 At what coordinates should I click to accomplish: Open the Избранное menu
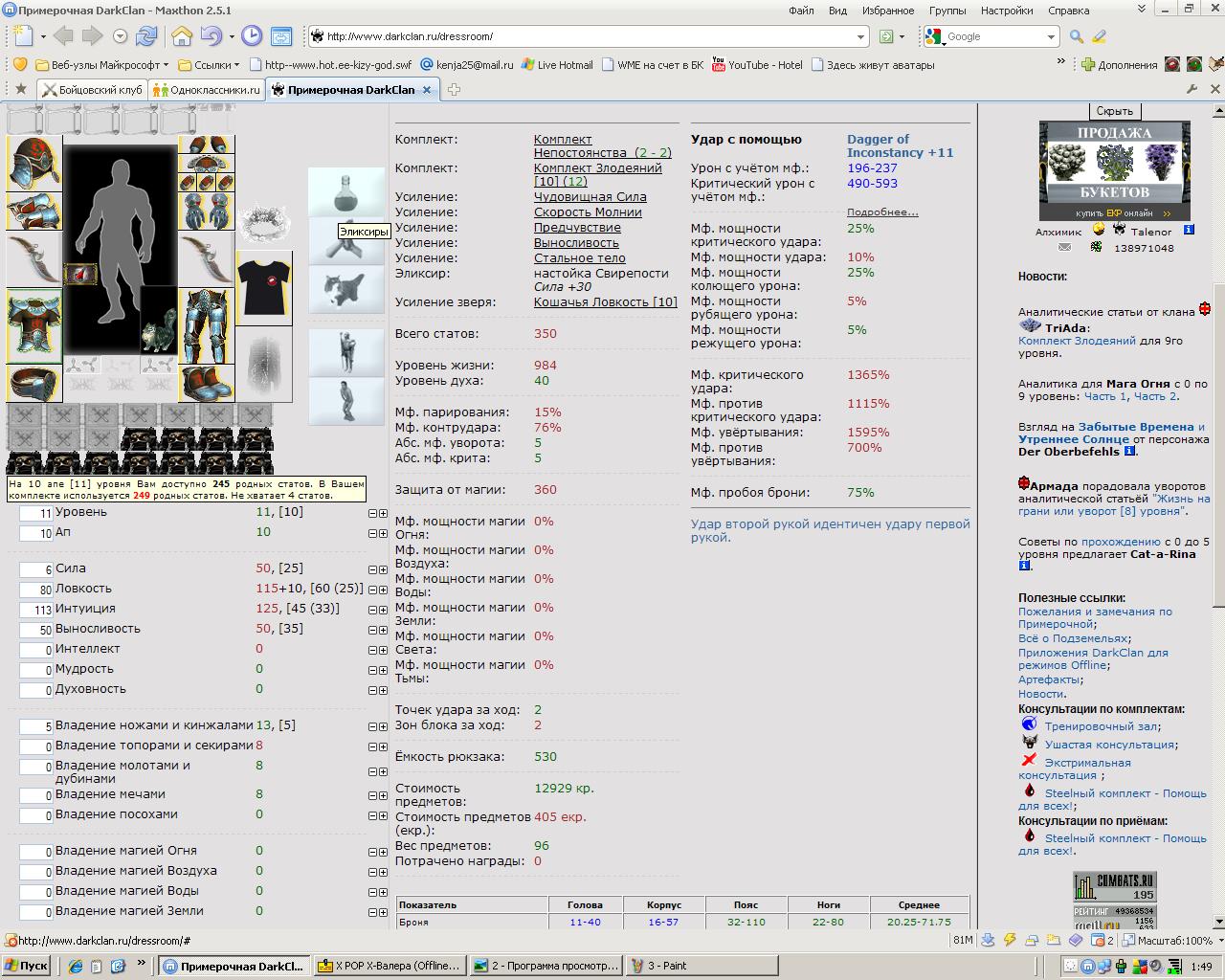pyautogui.click(x=887, y=11)
